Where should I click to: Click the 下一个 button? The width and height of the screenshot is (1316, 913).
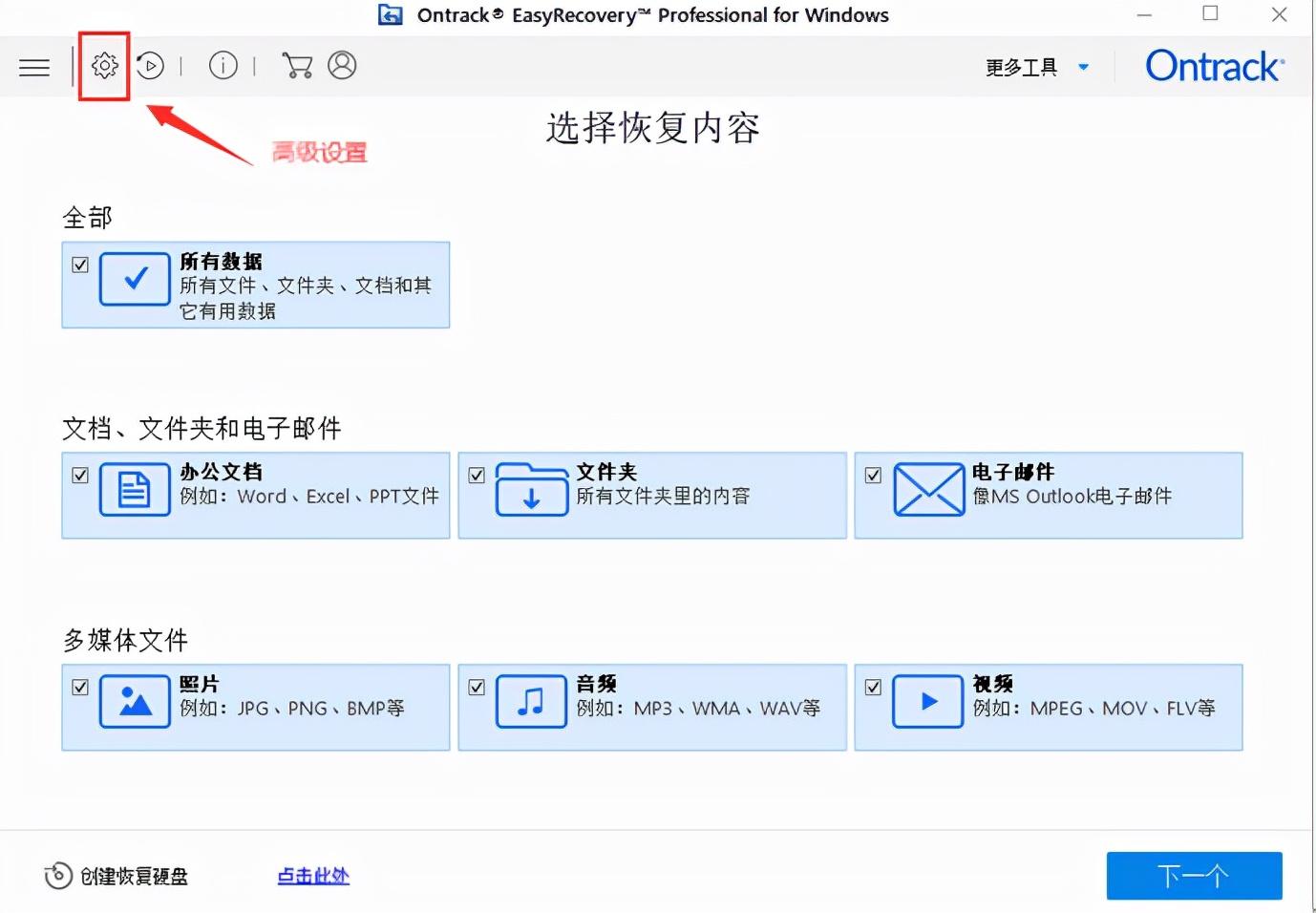[x=1194, y=875]
